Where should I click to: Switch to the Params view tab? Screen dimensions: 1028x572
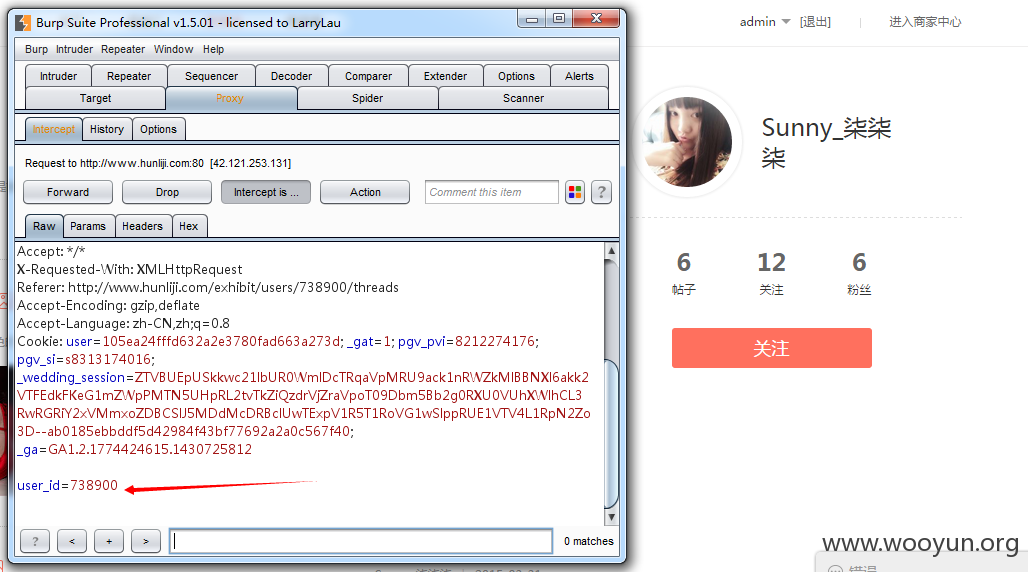pos(88,226)
